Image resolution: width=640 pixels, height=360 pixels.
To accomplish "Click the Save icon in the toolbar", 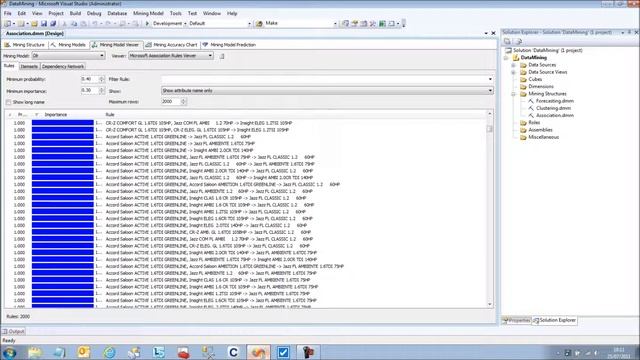I will (x=44, y=24).
